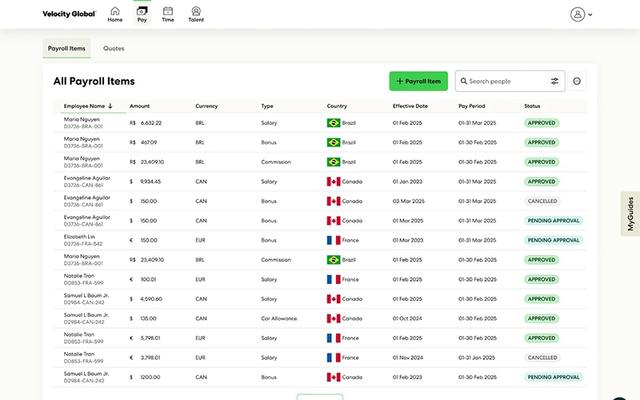Click effective date 03 Mar 2025
Image resolution: width=640 pixels, height=400 pixels.
click(409, 201)
